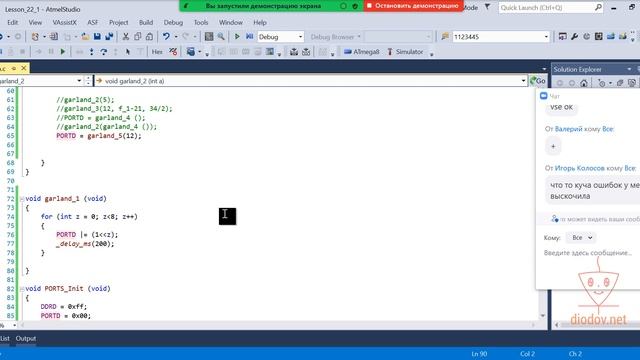Open the Debug menu
The image size is (640, 360).
(173, 22)
